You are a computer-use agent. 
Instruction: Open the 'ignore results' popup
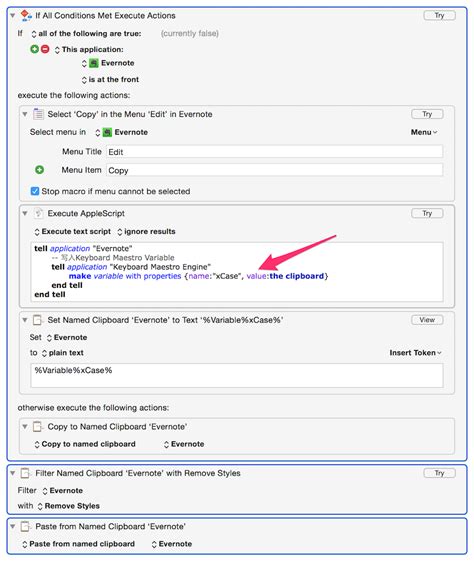click(146, 232)
